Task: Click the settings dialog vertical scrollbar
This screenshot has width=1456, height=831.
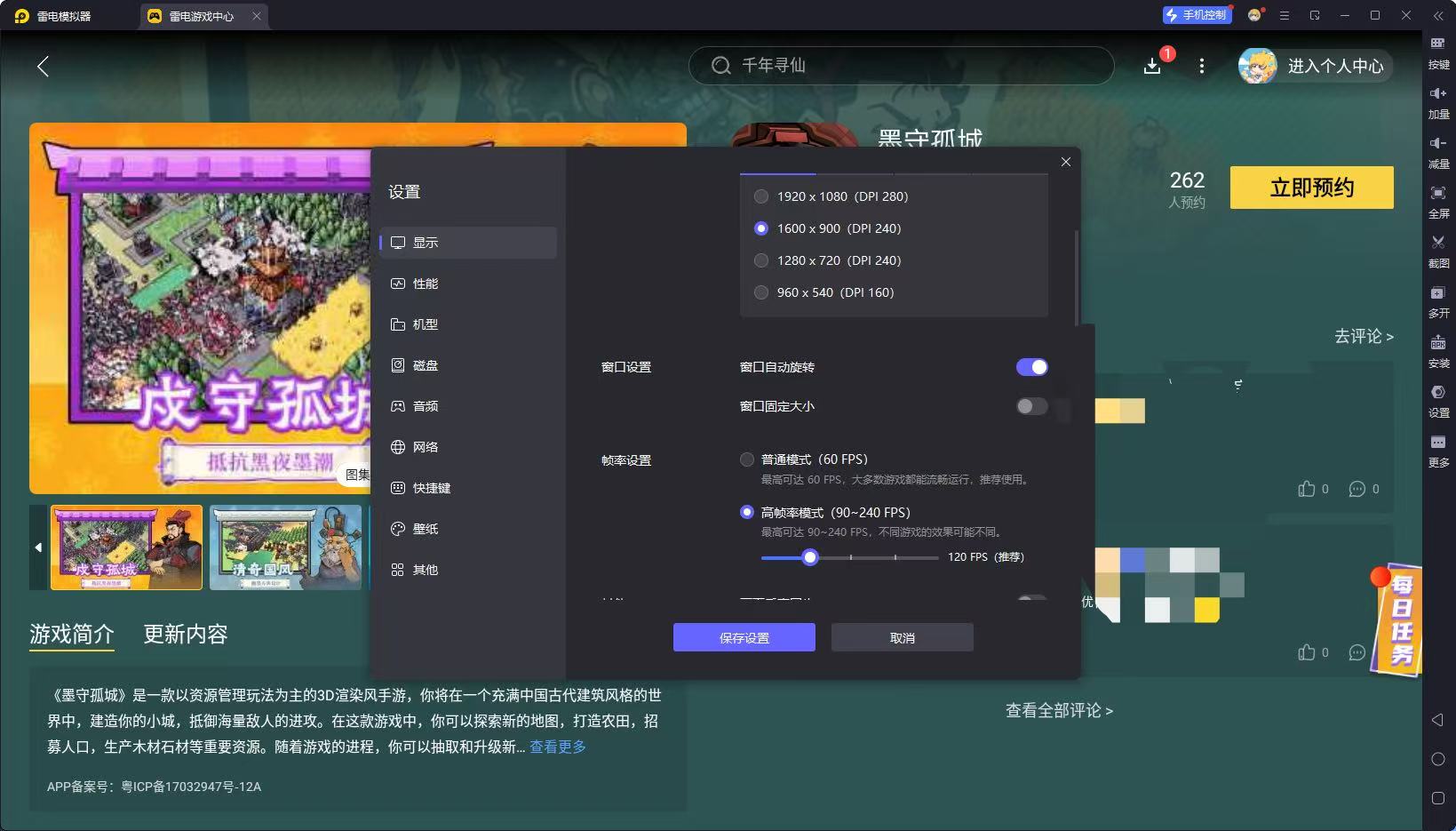Action: 1077,277
